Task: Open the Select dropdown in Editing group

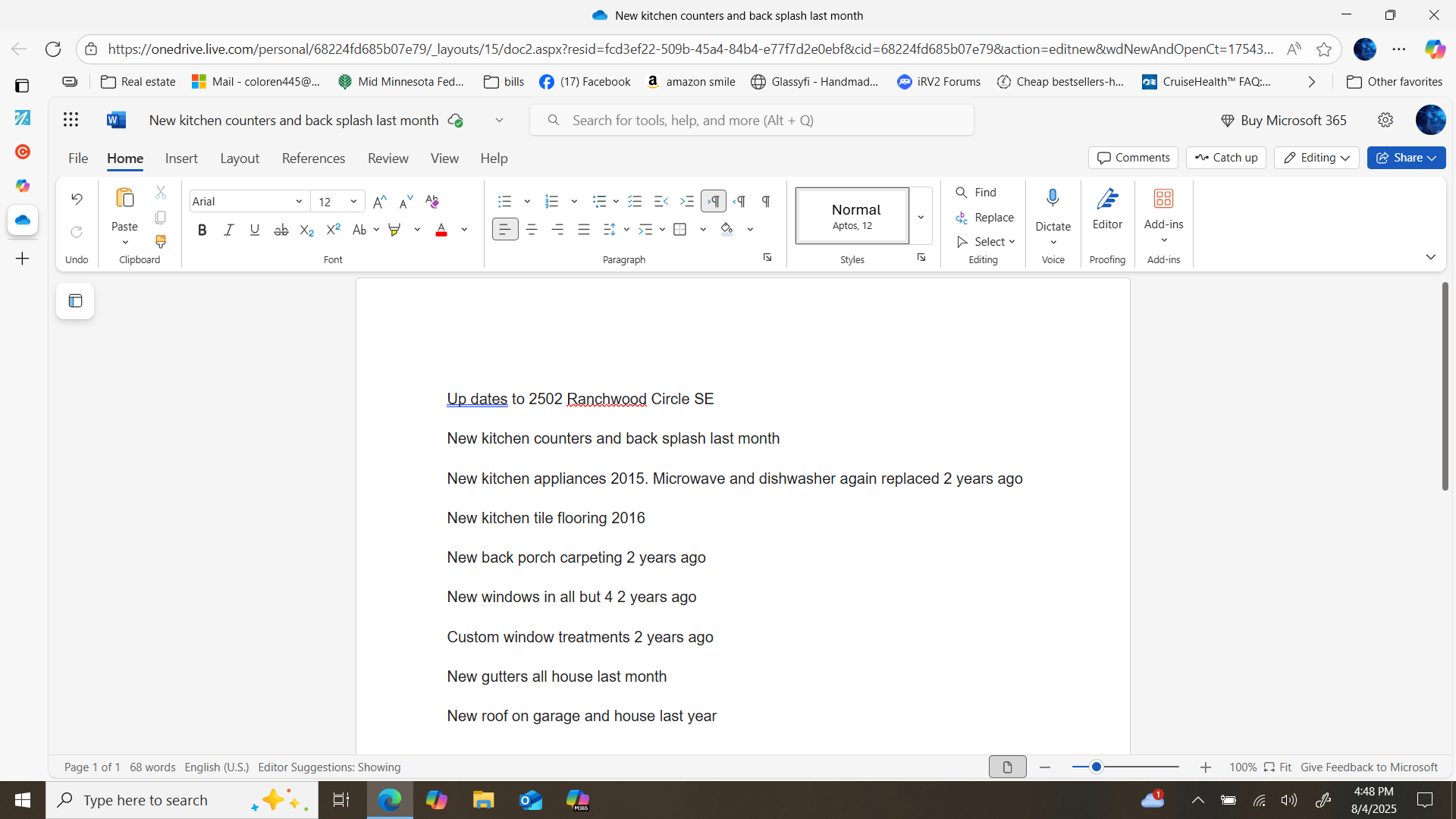Action: (x=986, y=242)
